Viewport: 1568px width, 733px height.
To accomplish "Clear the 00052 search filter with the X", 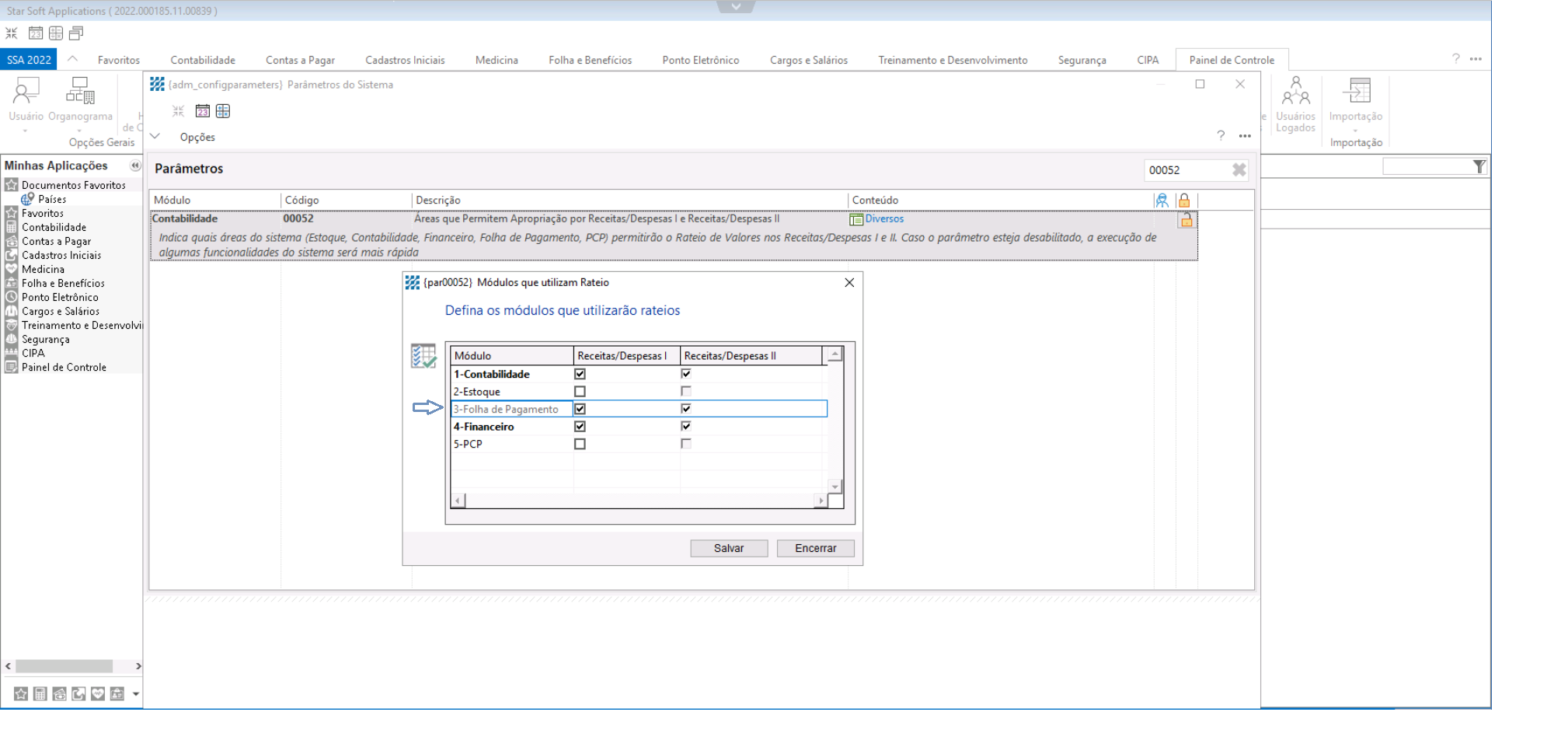I will 1239,169.
